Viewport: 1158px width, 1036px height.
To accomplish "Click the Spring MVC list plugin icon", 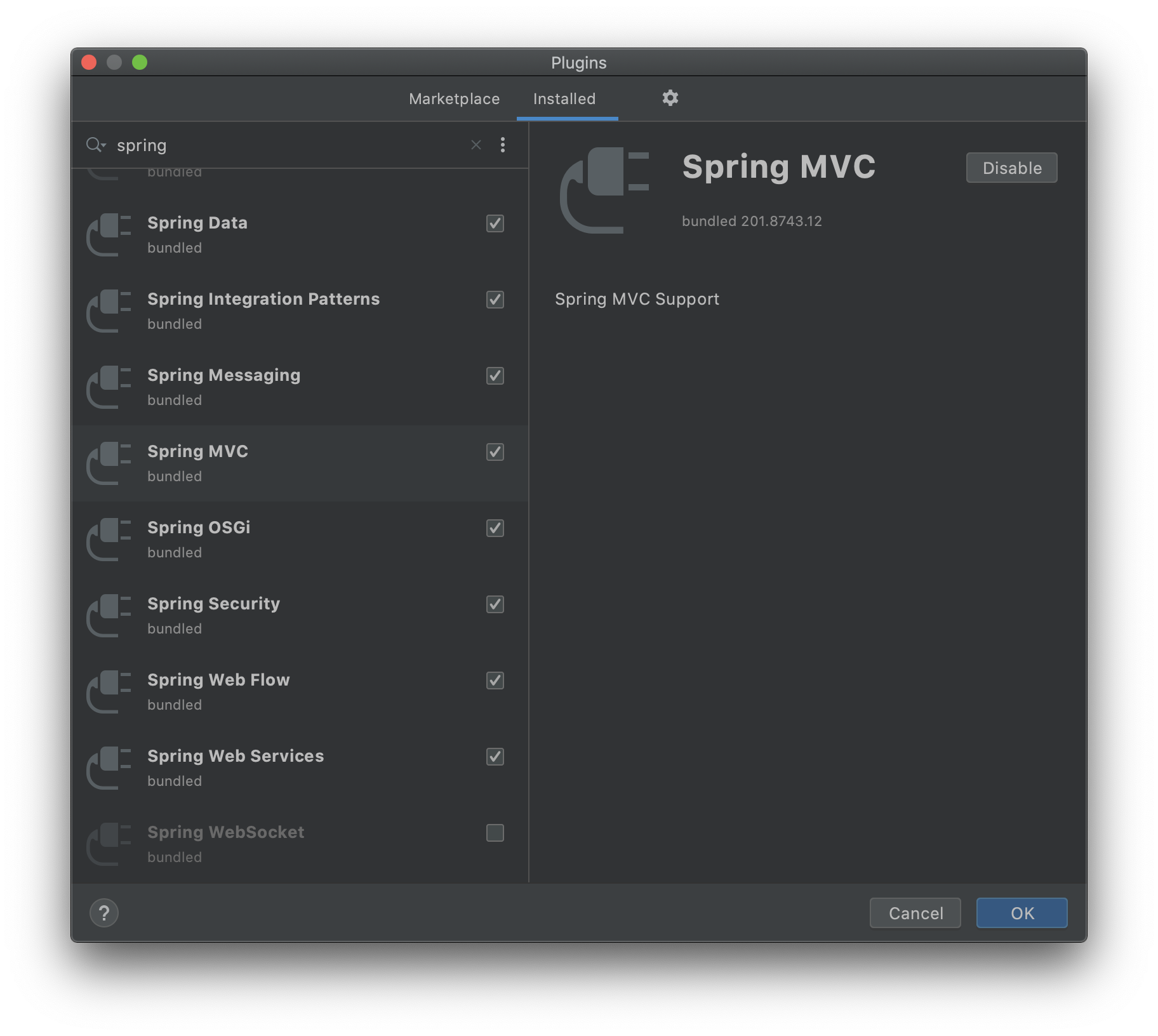I will click(x=109, y=463).
